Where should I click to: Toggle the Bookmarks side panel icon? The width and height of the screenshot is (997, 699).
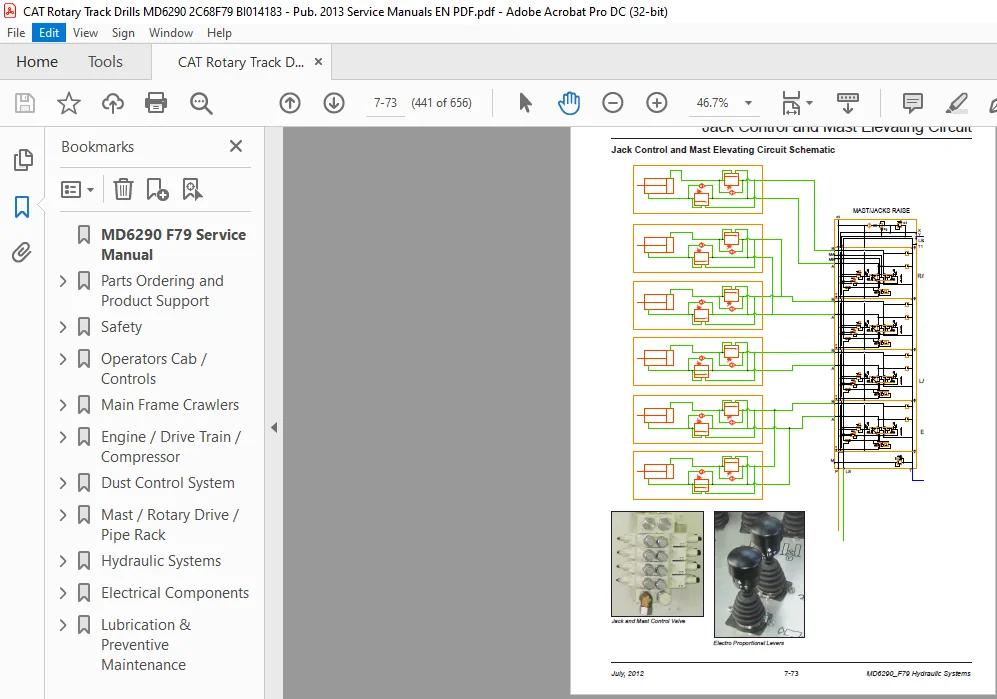22,207
